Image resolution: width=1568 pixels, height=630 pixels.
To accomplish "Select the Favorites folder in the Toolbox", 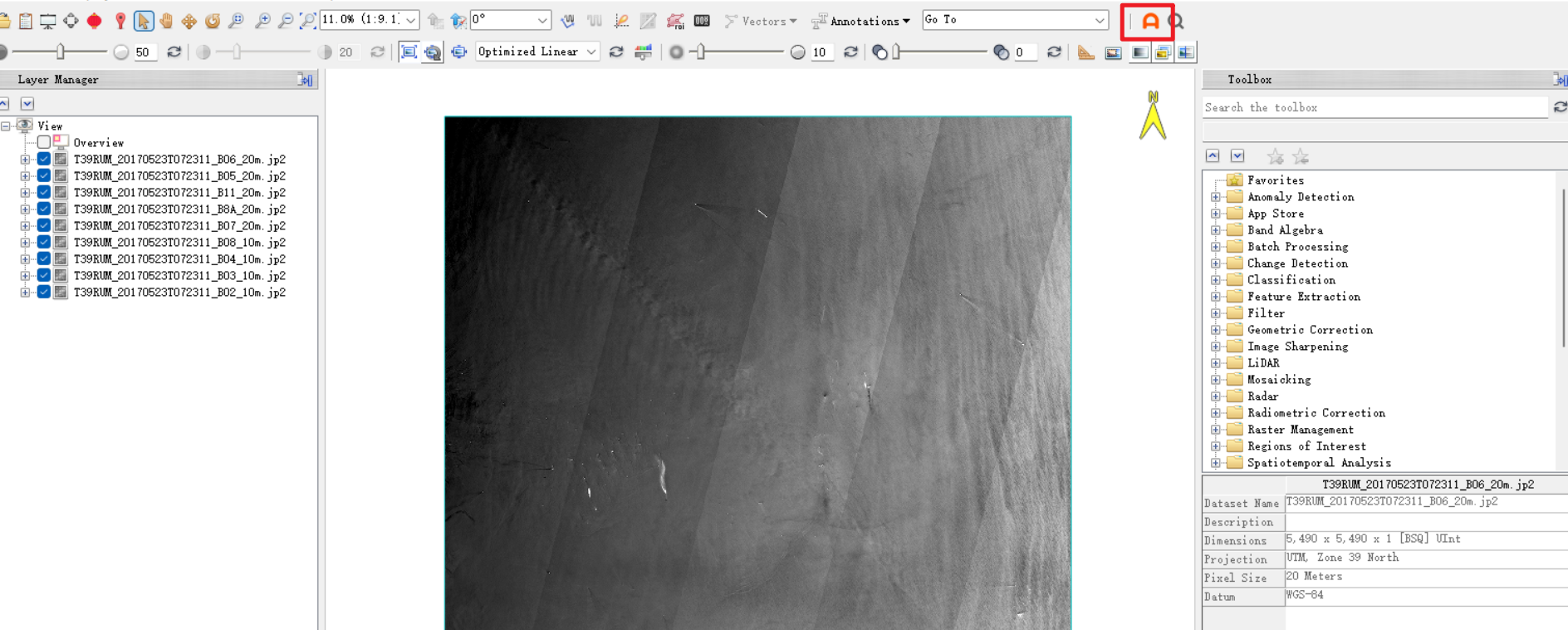I will 1276,180.
